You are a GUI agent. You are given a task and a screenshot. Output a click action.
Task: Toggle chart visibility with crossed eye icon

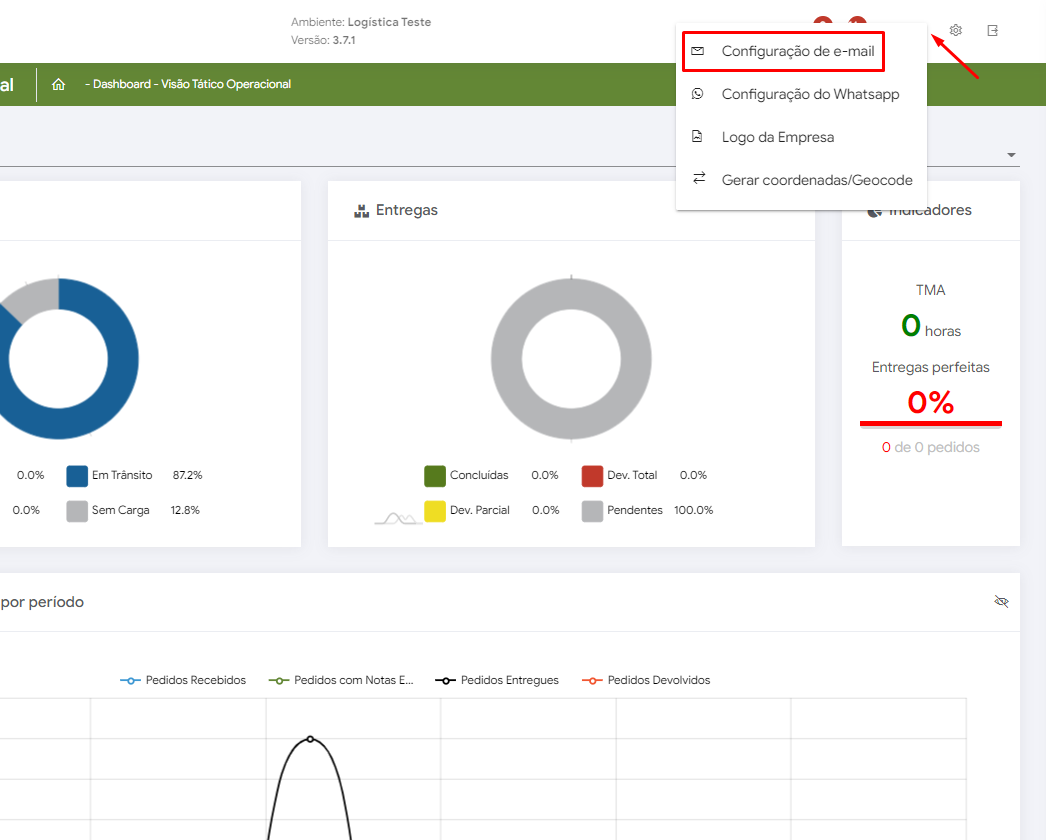[1002, 601]
